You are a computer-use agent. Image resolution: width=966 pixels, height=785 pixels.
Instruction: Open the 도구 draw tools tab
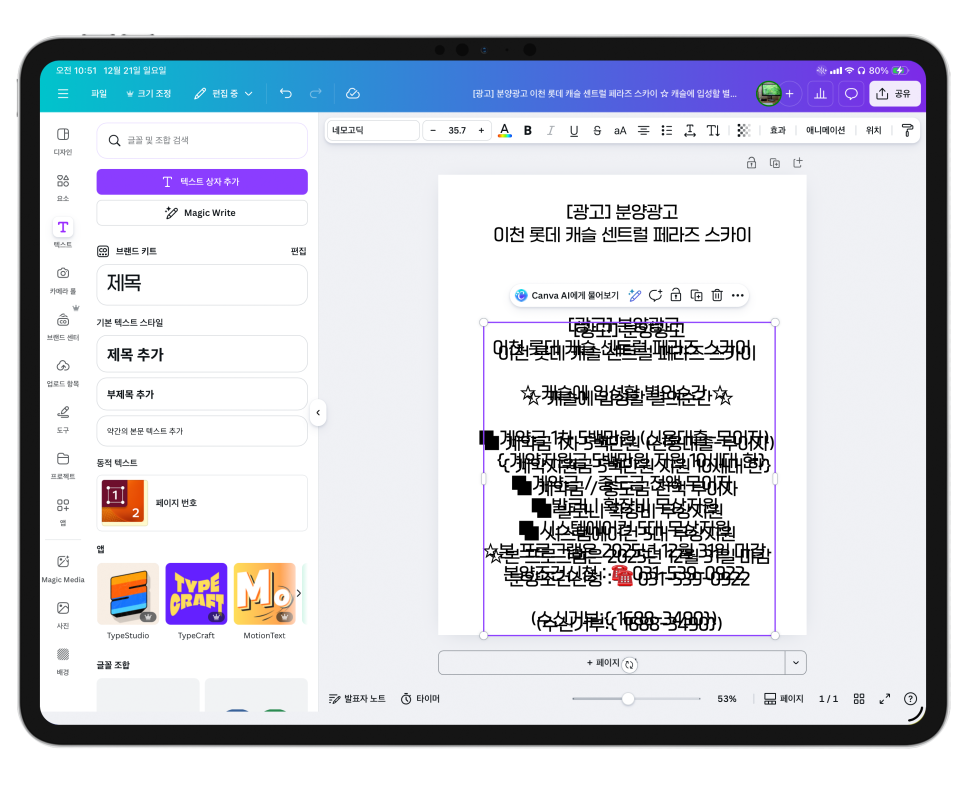63,419
